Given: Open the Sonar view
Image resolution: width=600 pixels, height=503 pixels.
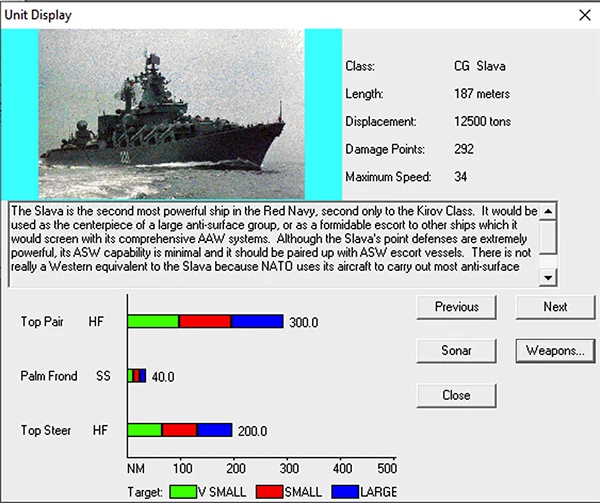Looking at the screenshot, I should pyautogui.click(x=456, y=351).
